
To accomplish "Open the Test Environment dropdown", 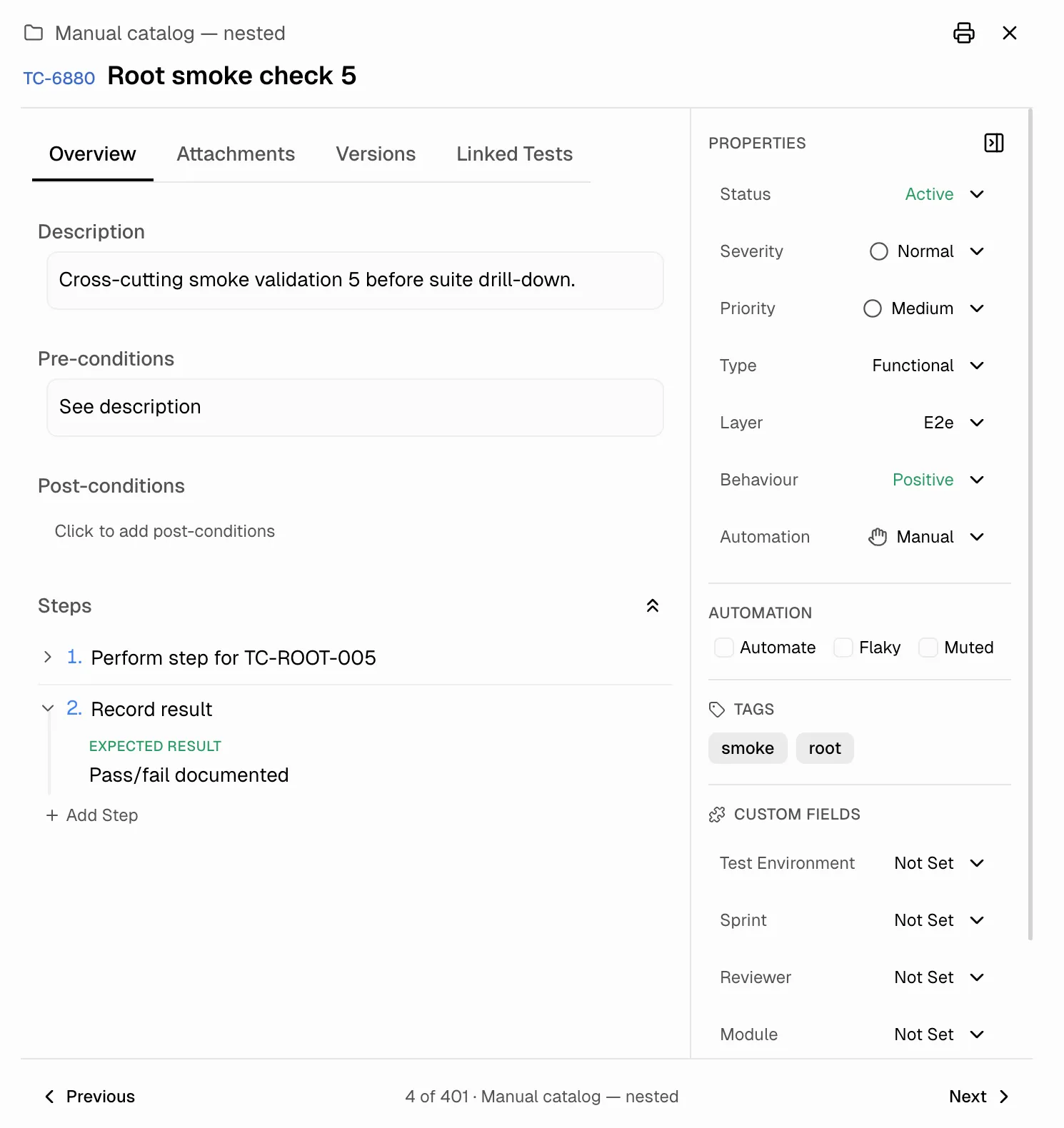I will point(938,863).
